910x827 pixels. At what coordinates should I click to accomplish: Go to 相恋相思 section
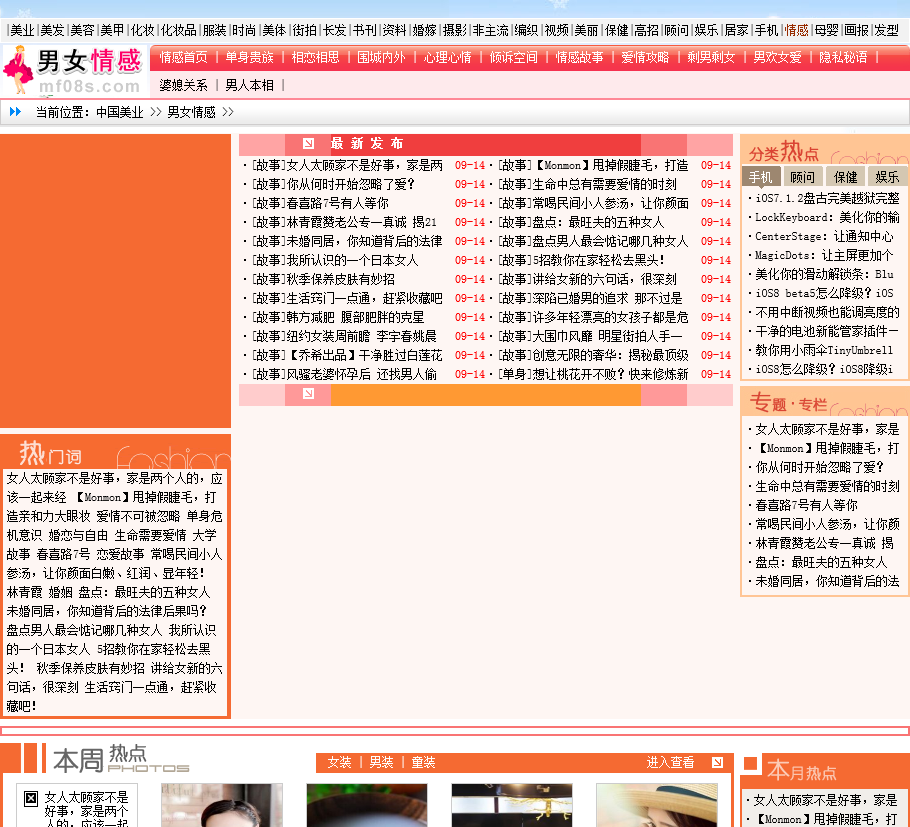pyautogui.click(x=315, y=57)
